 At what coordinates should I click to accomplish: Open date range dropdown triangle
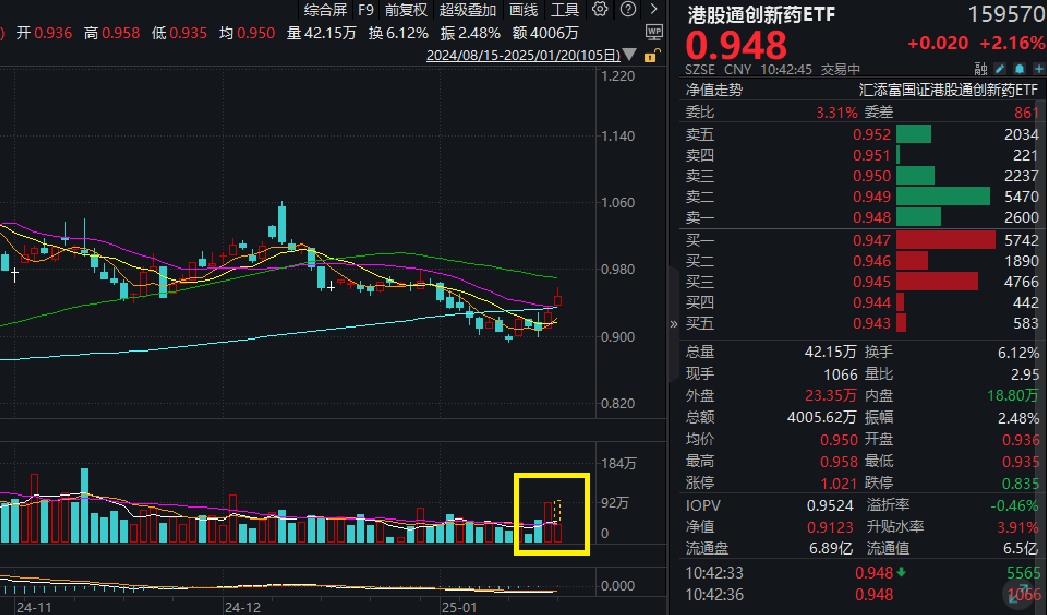coord(627,56)
